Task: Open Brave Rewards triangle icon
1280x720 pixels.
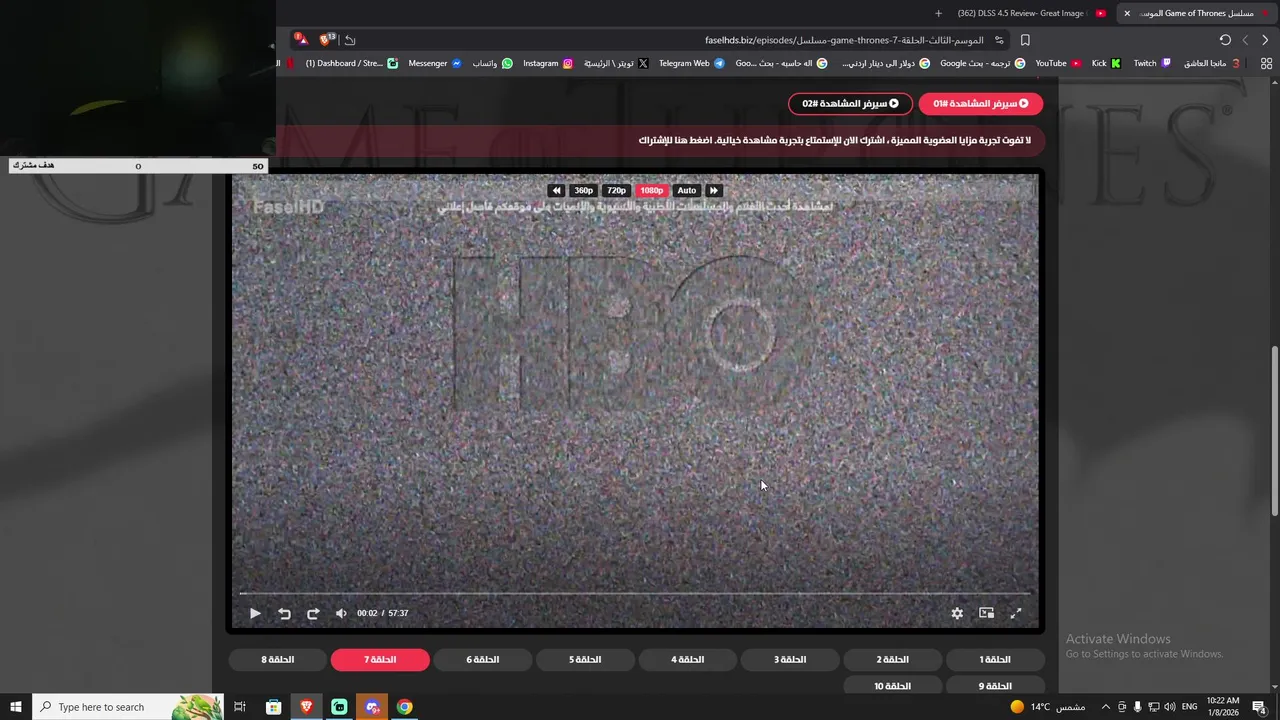Action: 302,40
